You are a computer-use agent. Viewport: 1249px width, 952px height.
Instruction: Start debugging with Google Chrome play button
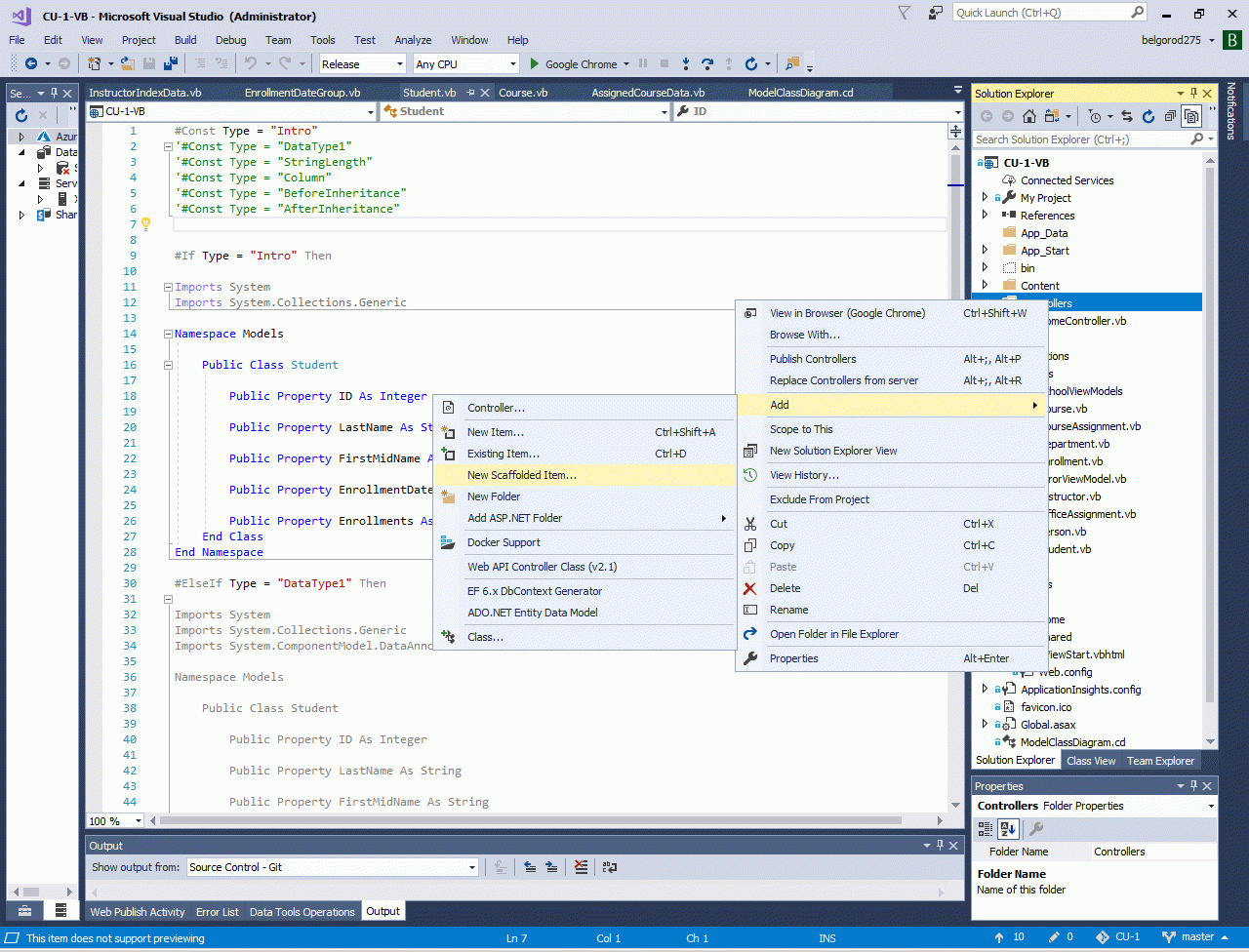click(x=535, y=63)
